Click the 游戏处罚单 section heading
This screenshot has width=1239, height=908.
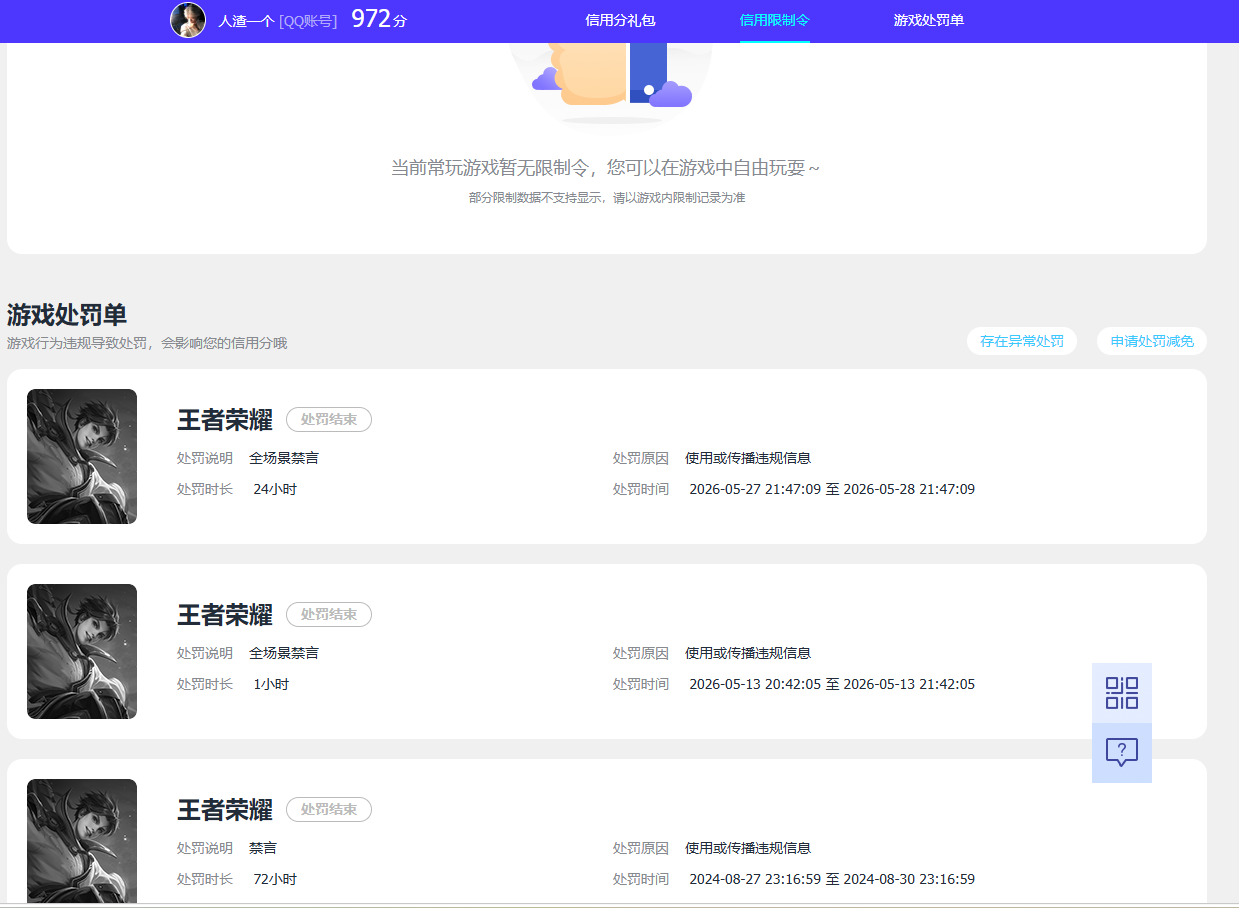pos(67,315)
